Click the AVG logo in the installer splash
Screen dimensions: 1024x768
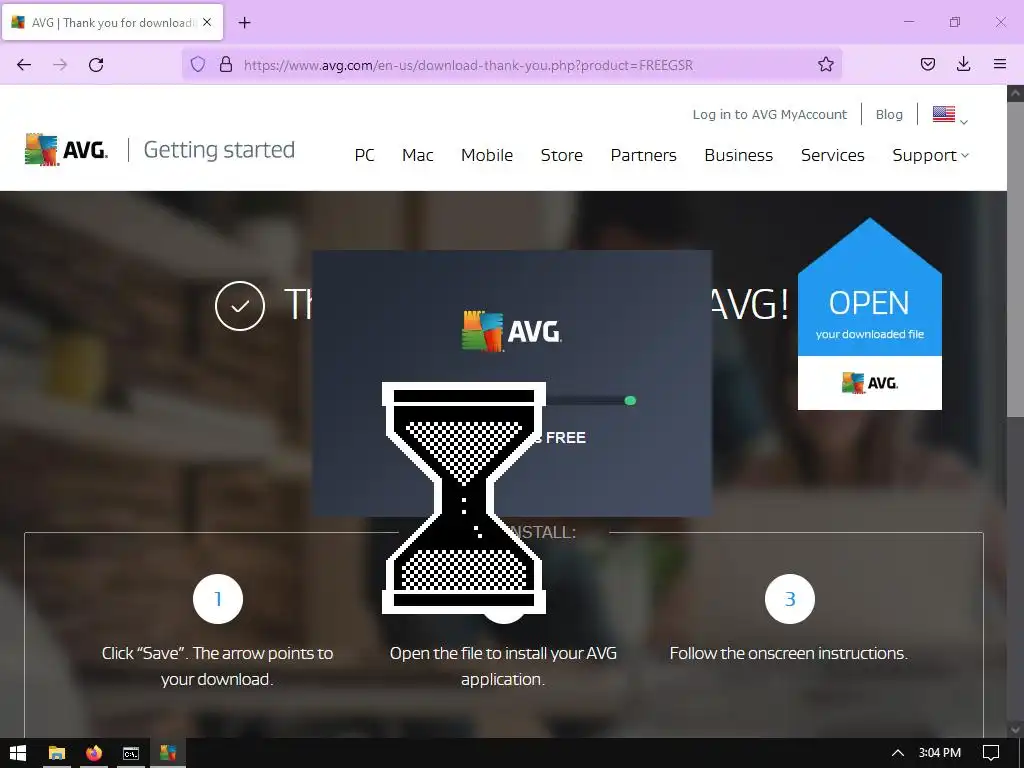point(511,331)
